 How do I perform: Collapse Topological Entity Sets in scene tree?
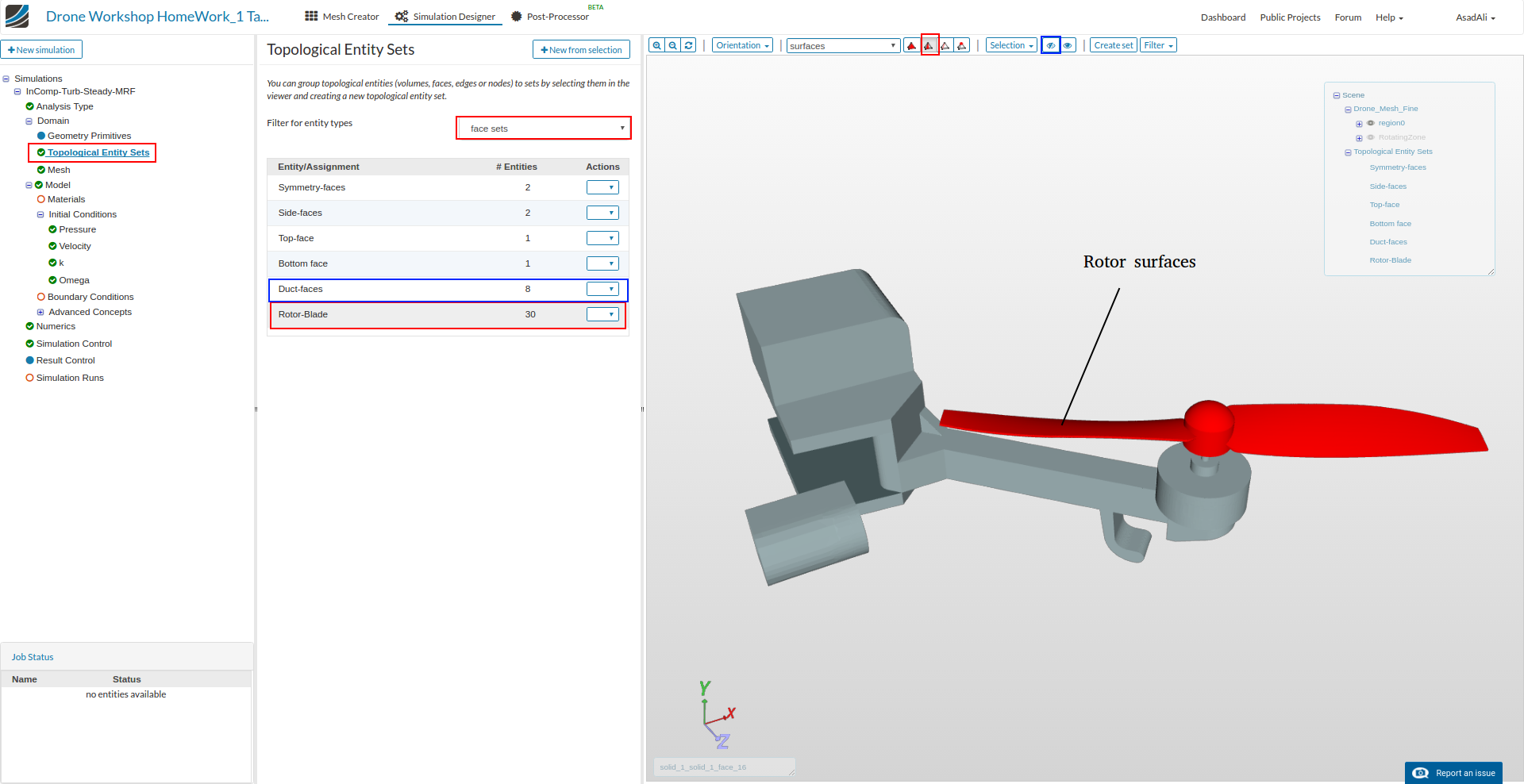tap(1348, 152)
